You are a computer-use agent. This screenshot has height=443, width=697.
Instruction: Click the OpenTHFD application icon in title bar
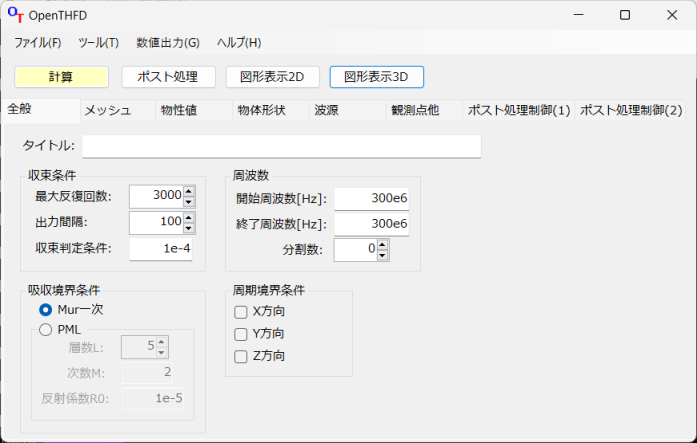pos(15,15)
